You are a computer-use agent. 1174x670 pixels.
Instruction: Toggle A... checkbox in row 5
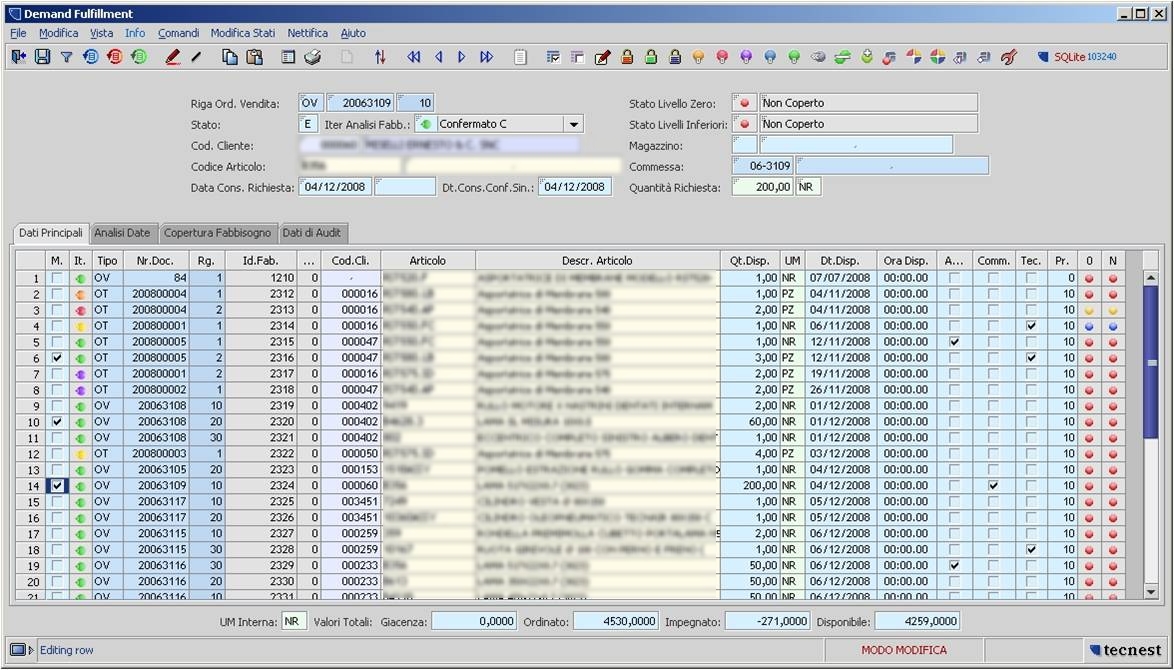click(x=954, y=341)
